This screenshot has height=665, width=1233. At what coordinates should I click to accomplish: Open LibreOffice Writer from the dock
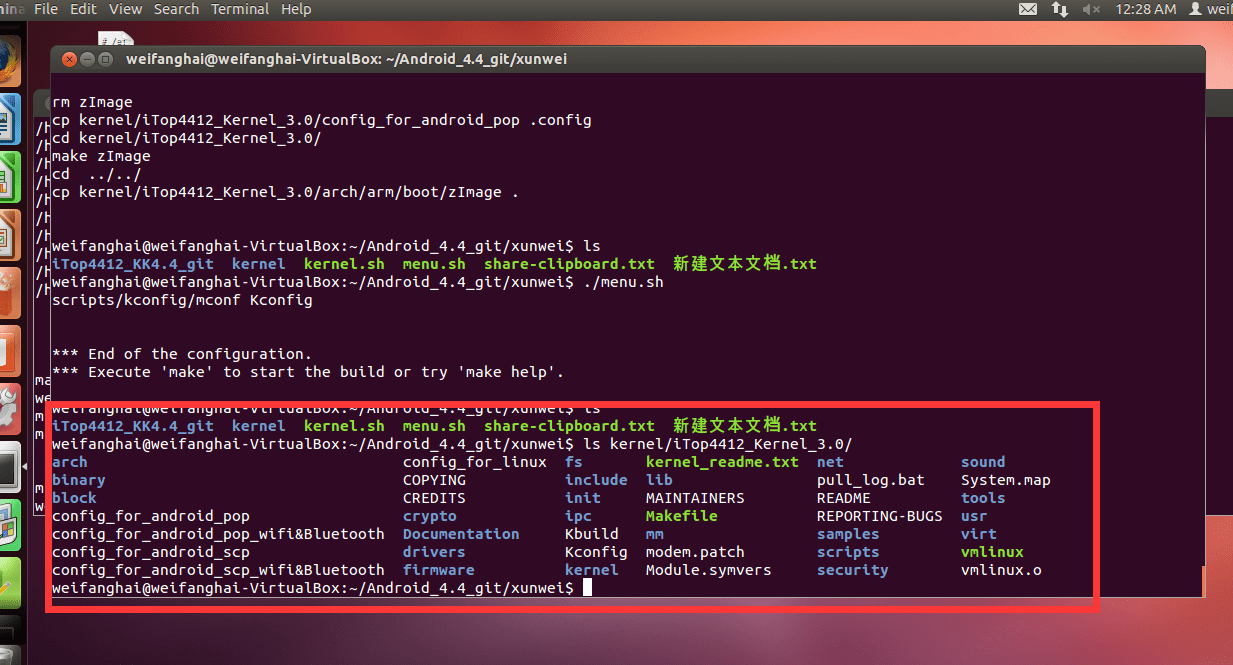coord(11,118)
